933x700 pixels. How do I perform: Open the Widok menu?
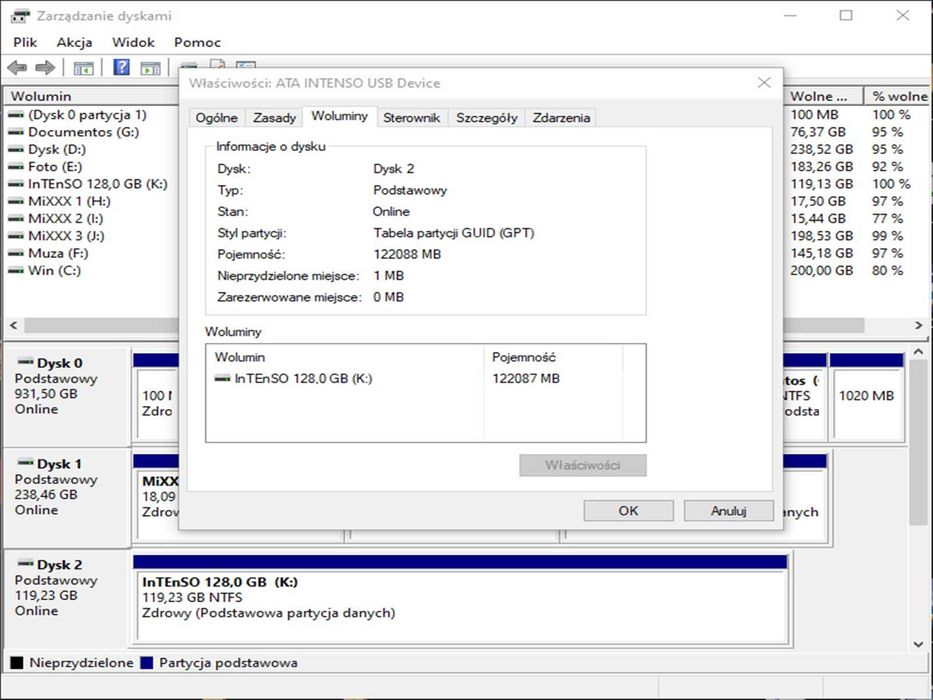[x=133, y=42]
